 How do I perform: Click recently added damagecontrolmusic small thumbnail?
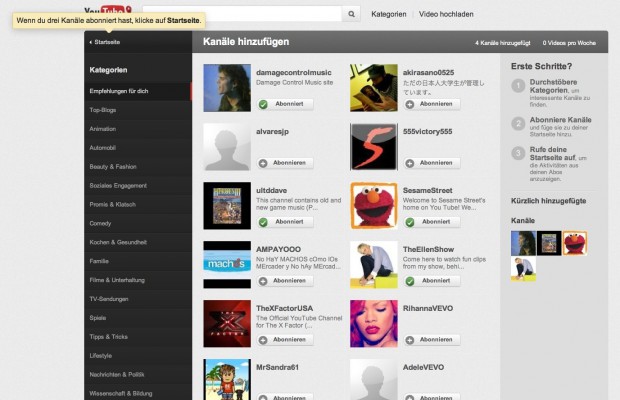[524, 243]
